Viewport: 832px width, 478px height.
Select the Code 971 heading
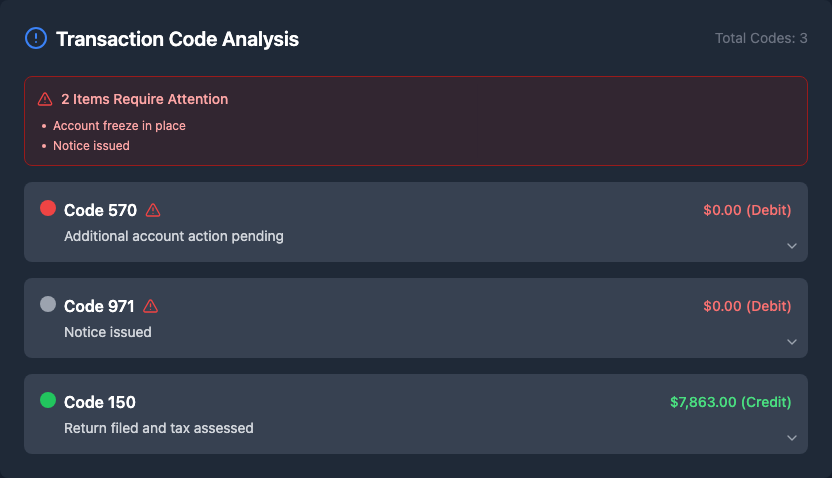[99, 306]
